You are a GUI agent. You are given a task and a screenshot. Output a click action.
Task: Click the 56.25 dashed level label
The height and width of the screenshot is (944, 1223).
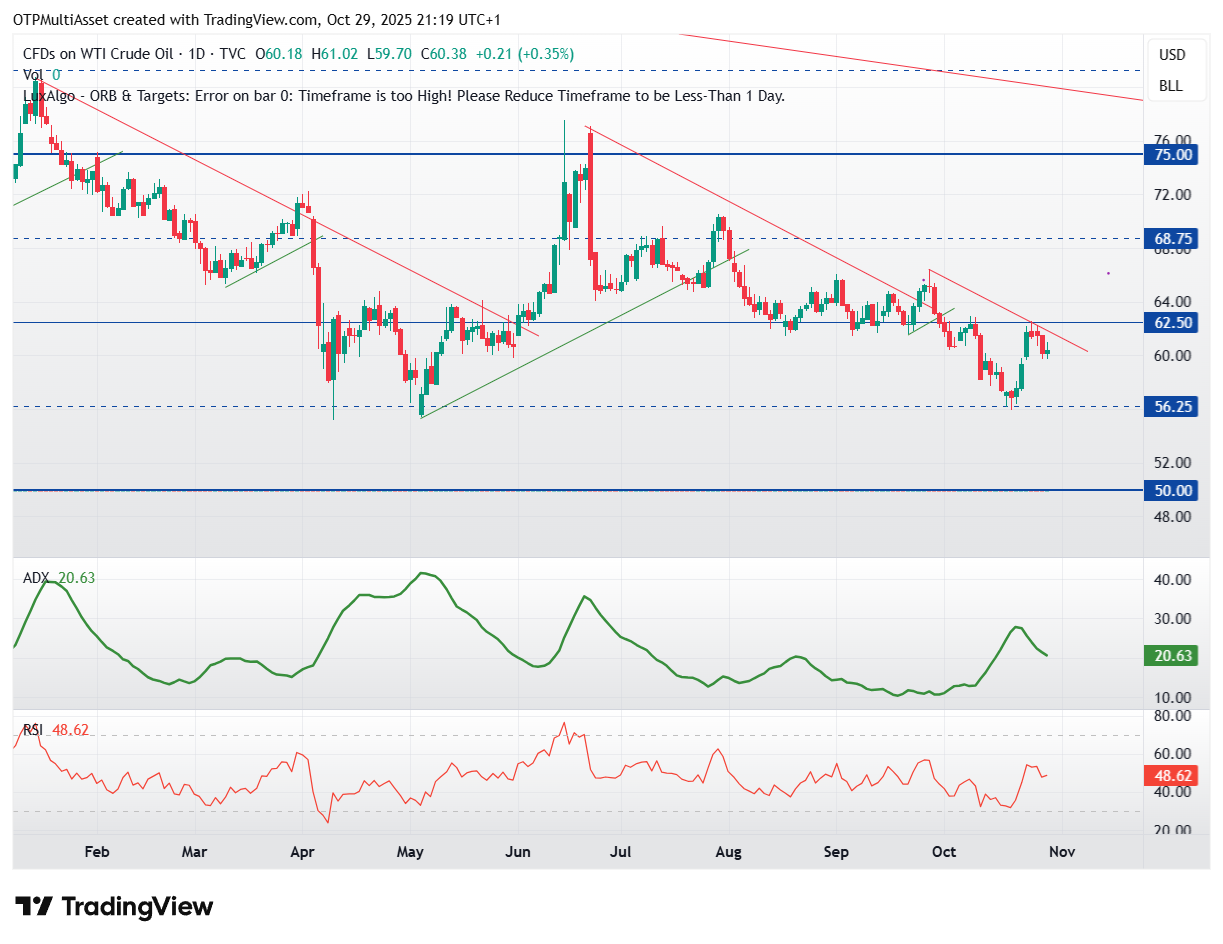pos(1174,406)
